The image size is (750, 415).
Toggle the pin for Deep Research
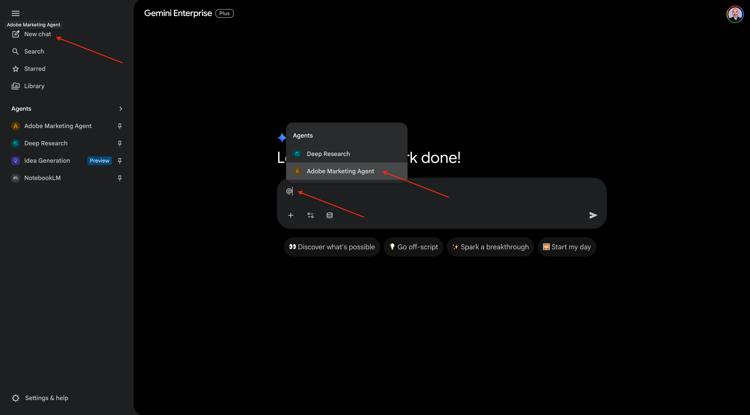click(x=120, y=143)
